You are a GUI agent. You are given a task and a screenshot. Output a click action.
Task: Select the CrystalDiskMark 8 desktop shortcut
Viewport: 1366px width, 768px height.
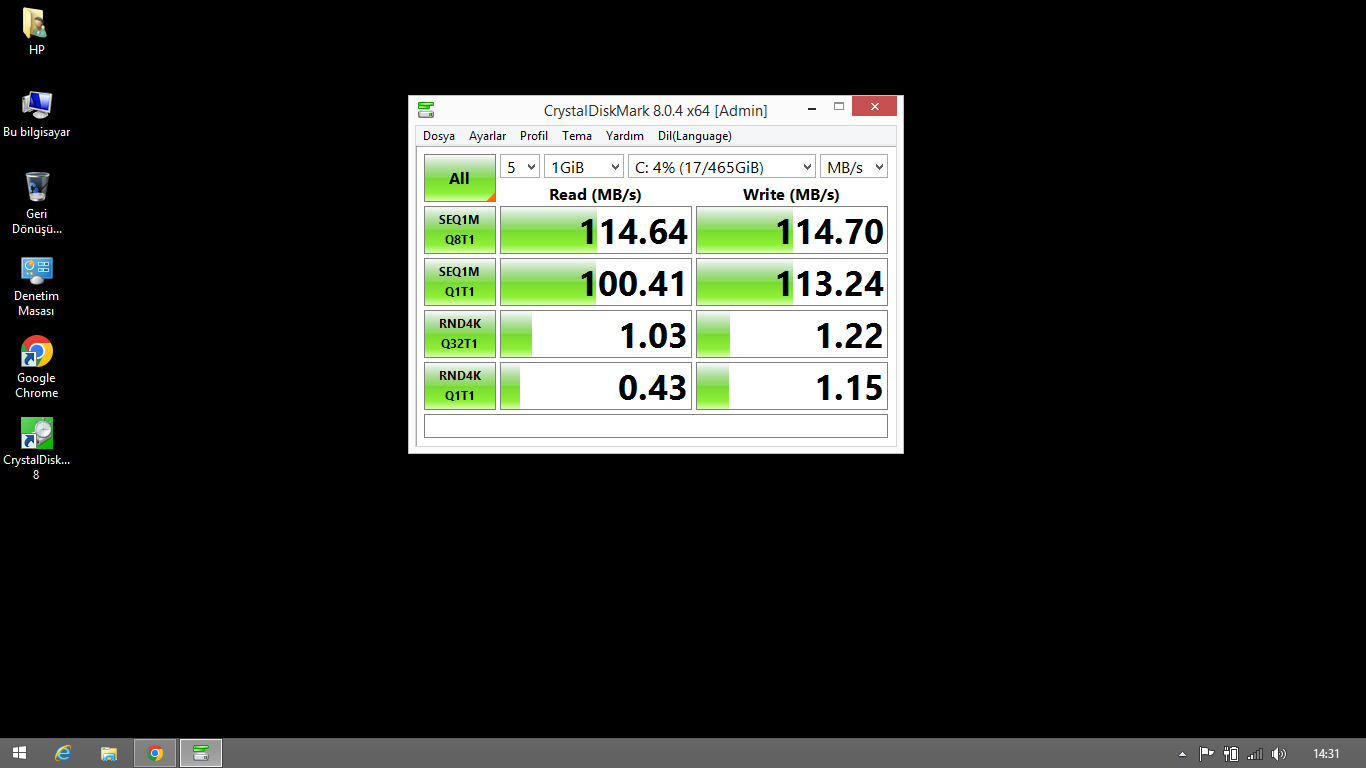tap(36, 449)
